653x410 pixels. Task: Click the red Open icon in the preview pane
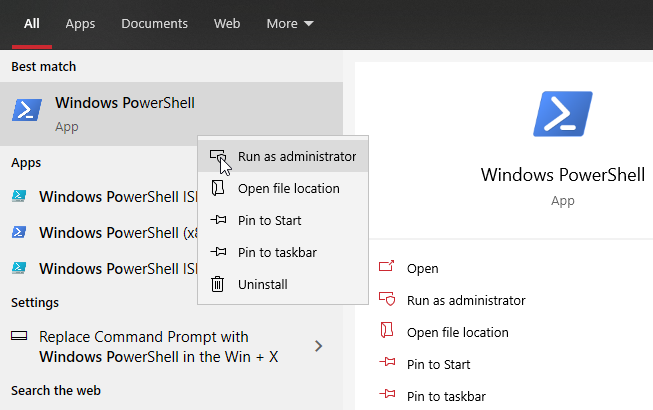click(x=386, y=266)
